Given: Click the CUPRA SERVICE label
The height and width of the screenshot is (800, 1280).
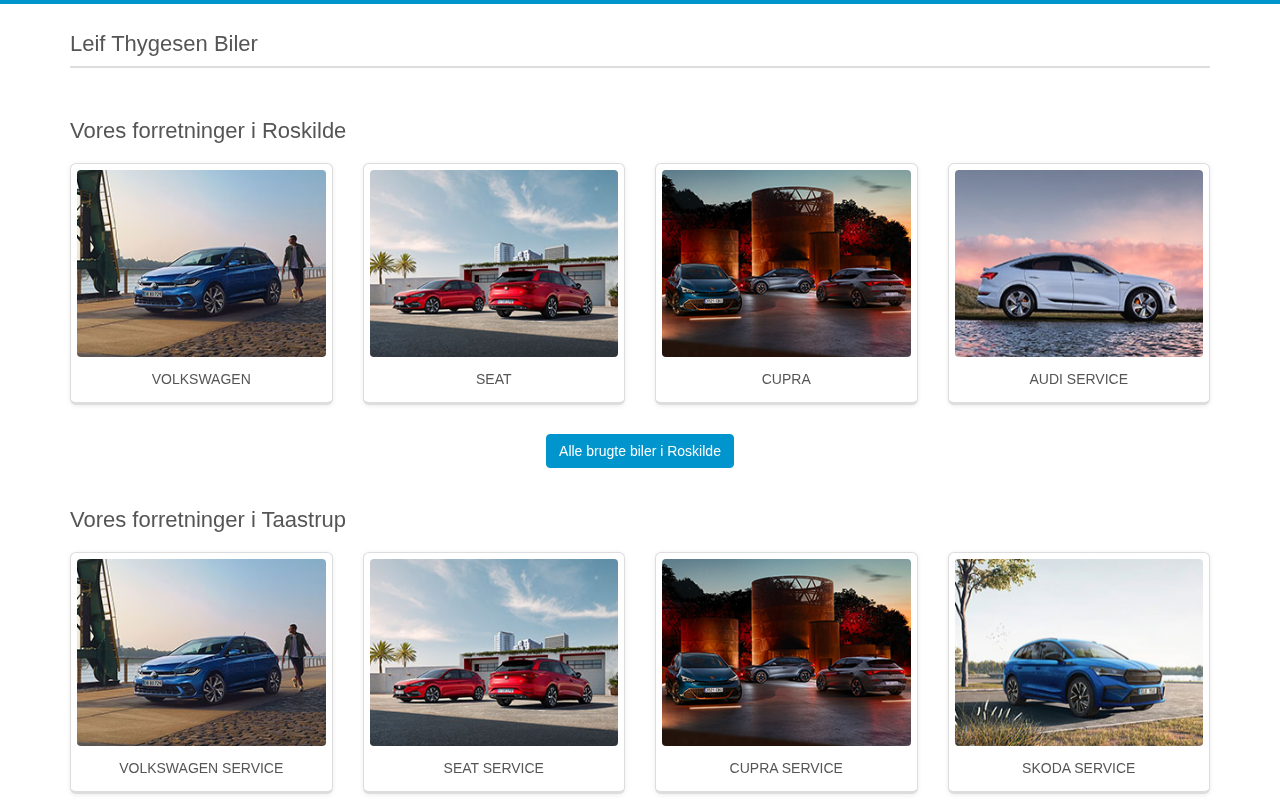Looking at the screenshot, I should [x=786, y=768].
